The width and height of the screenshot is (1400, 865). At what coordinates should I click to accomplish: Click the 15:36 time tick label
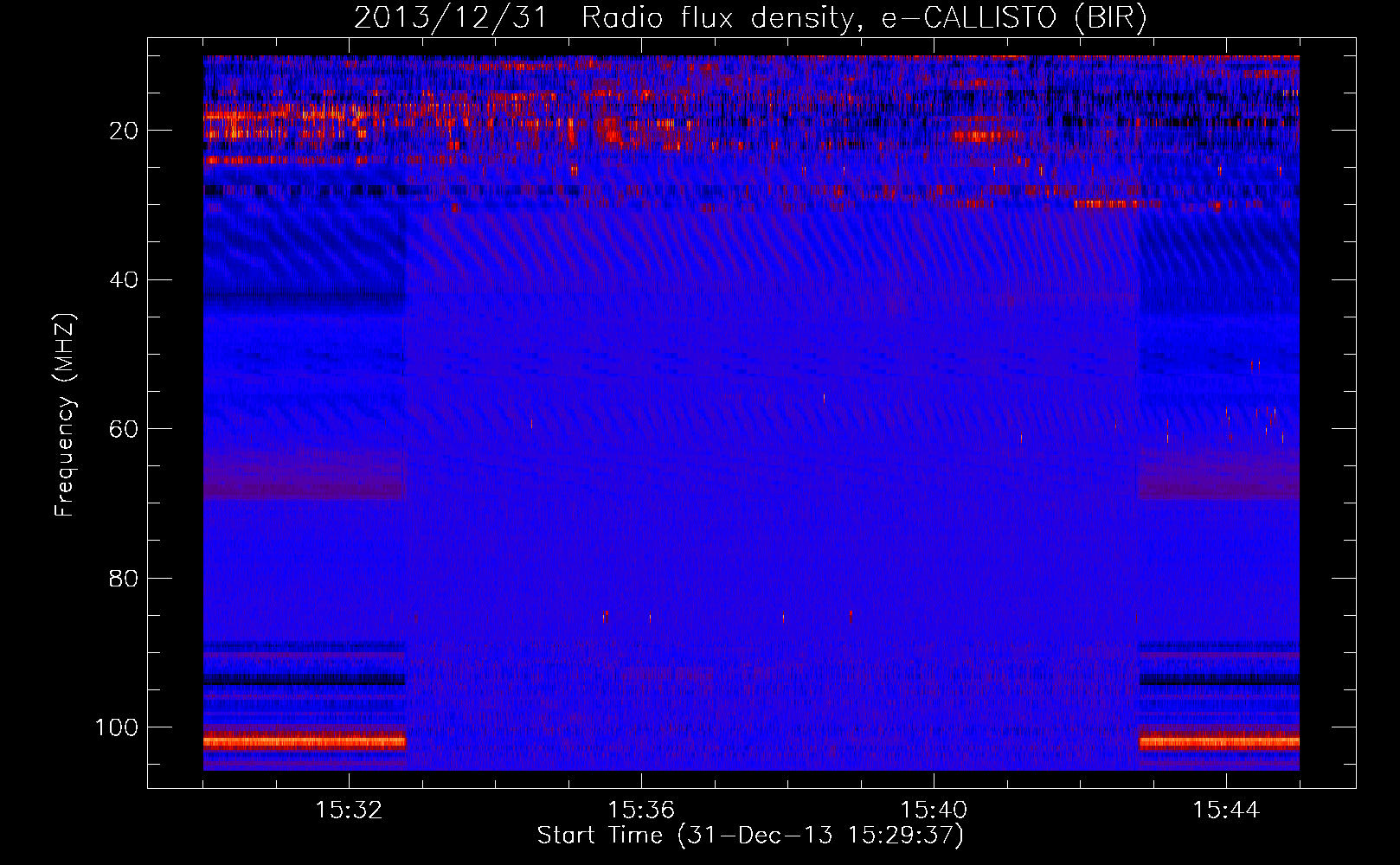point(641,811)
